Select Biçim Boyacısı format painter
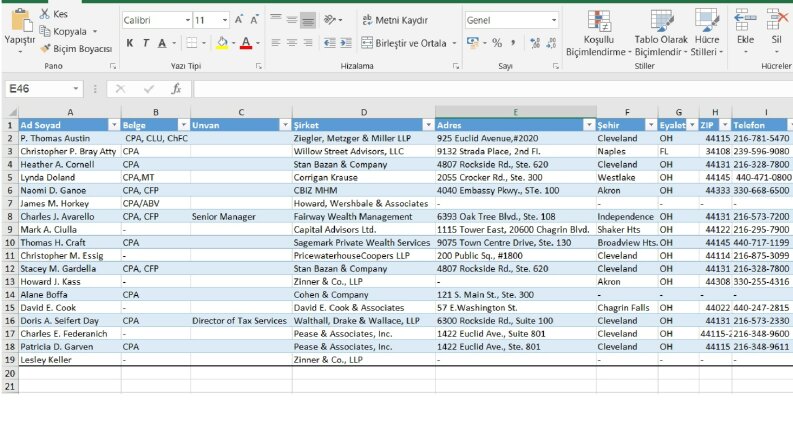Image resolution: width=793 pixels, height=446 pixels. coord(76,49)
